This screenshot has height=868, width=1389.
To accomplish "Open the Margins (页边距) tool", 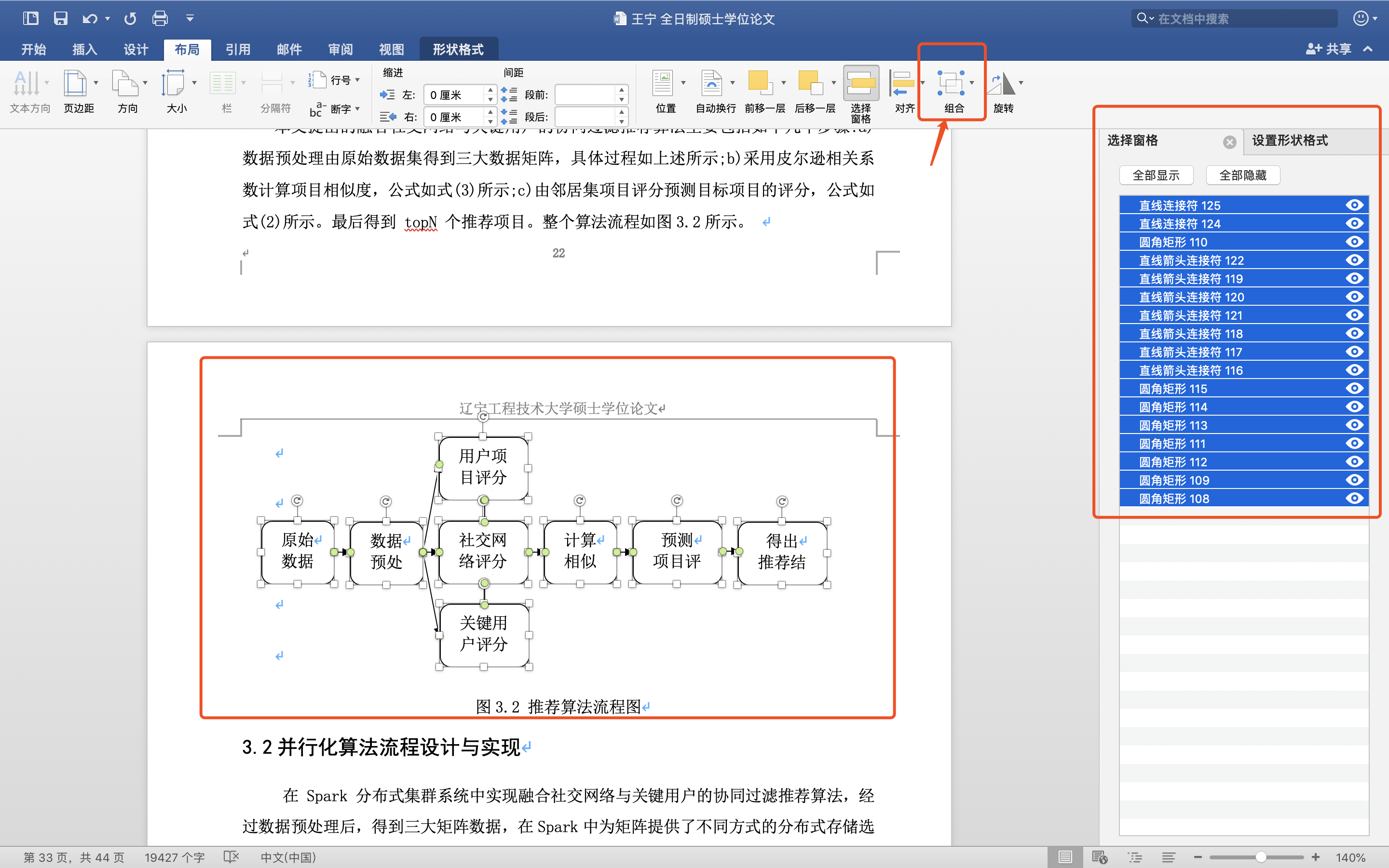I will pos(79,92).
